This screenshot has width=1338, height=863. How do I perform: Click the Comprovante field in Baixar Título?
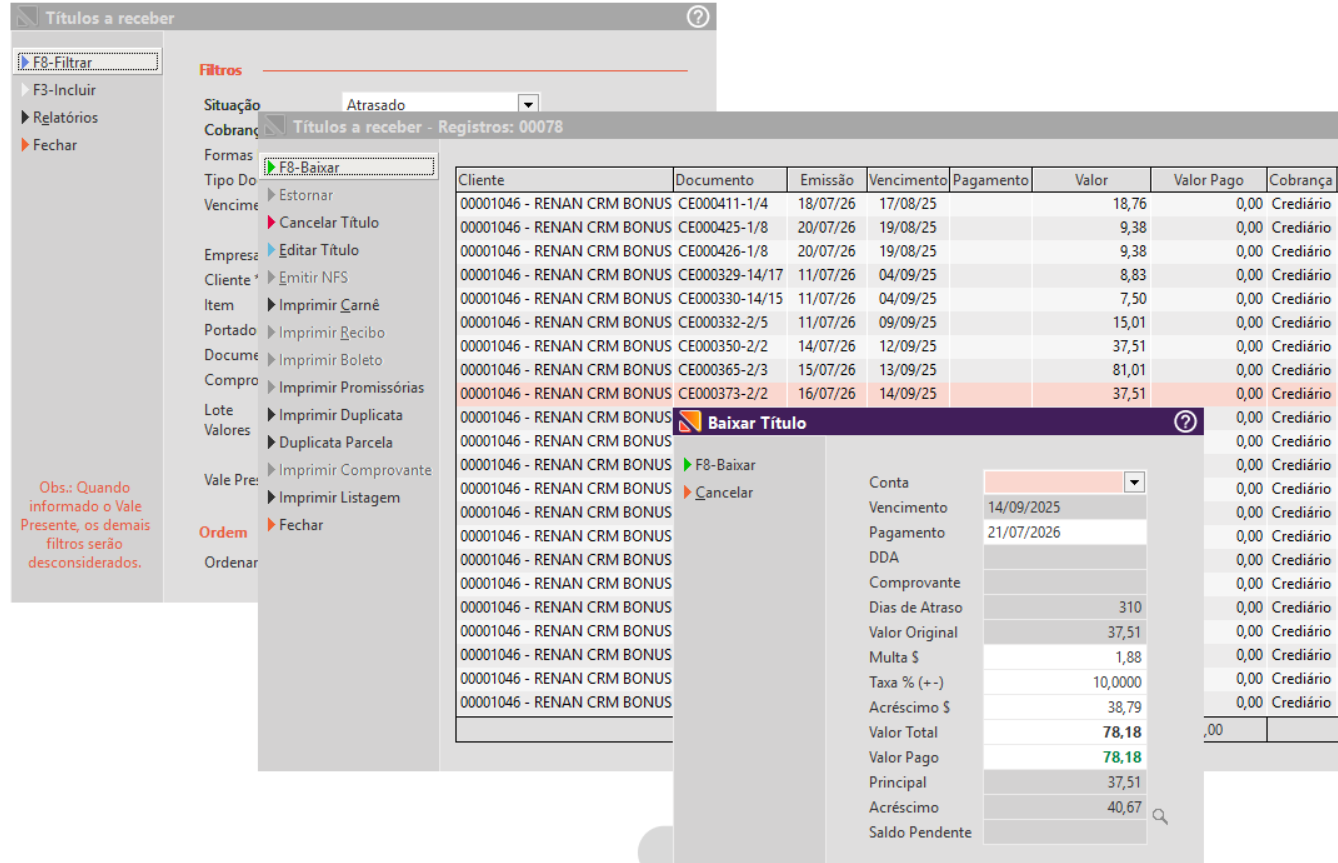coord(1065,582)
